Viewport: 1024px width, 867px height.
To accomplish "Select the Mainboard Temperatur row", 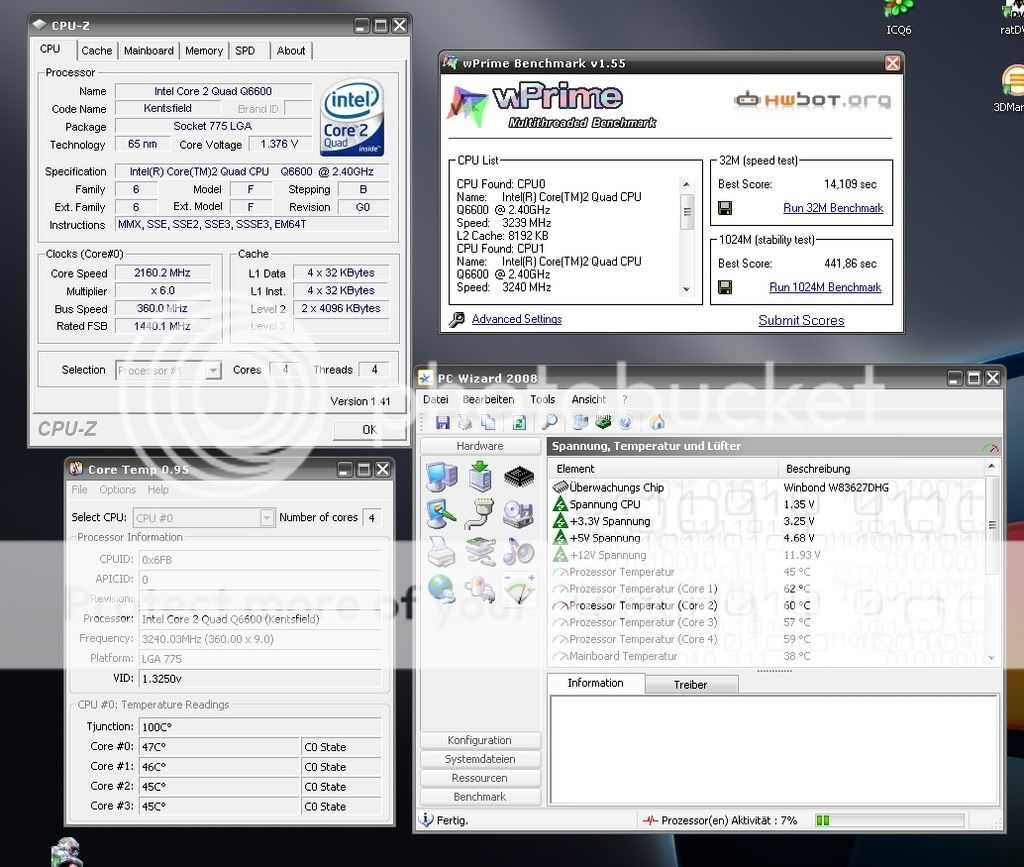I will pyautogui.click(x=767, y=656).
